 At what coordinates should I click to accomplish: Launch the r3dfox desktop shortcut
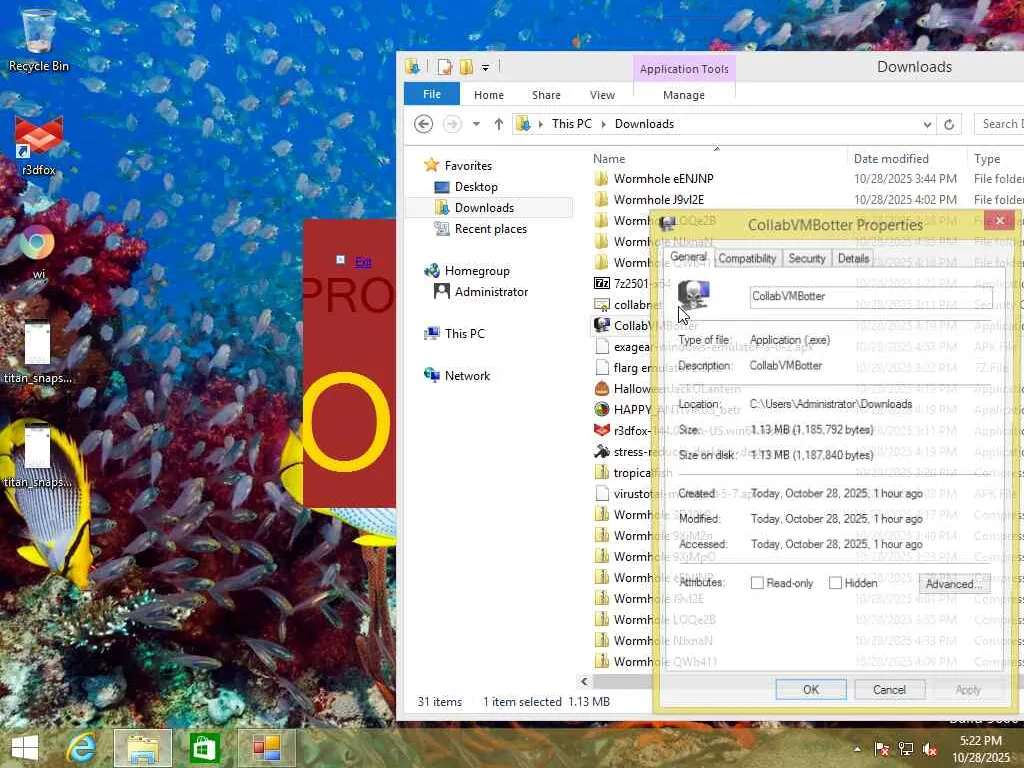coord(39,145)
